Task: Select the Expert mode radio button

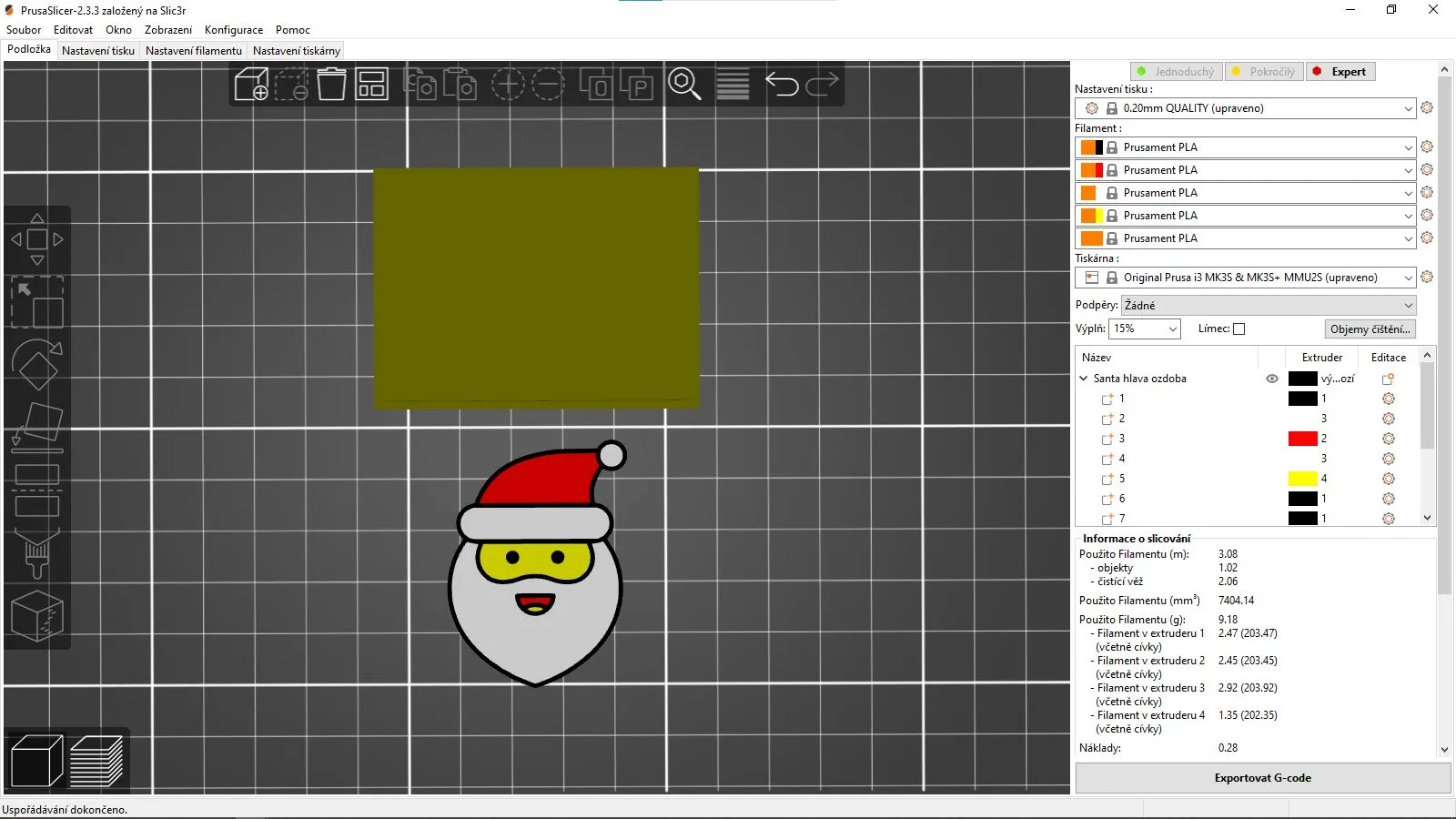Action: point(1340,72)
